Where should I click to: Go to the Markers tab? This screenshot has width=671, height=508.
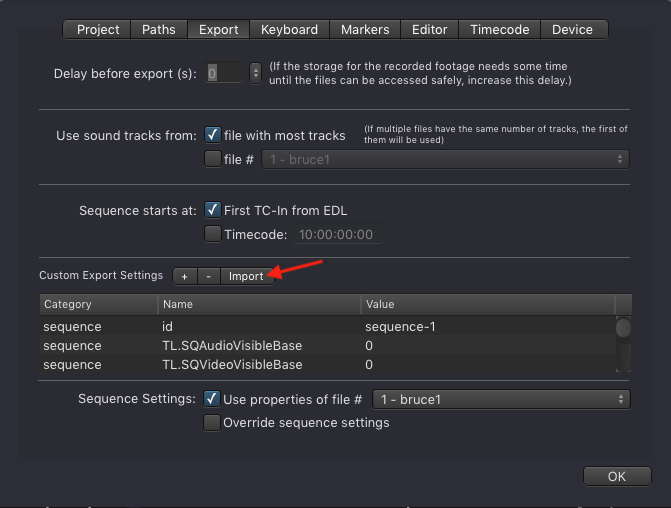(x=365, y=30)
